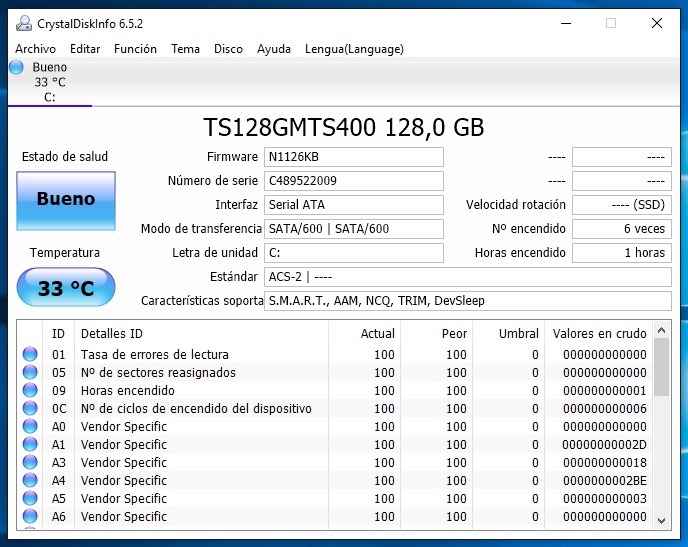
Task: Click status icon for attribute A4
Action: click(x=30, y=480)
